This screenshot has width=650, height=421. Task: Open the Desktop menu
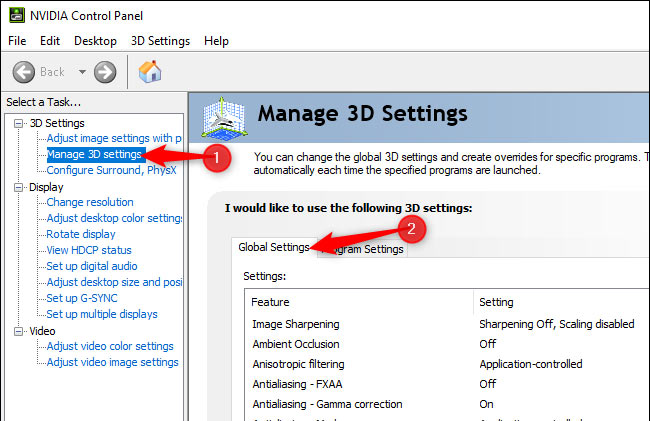click(95, 41)
